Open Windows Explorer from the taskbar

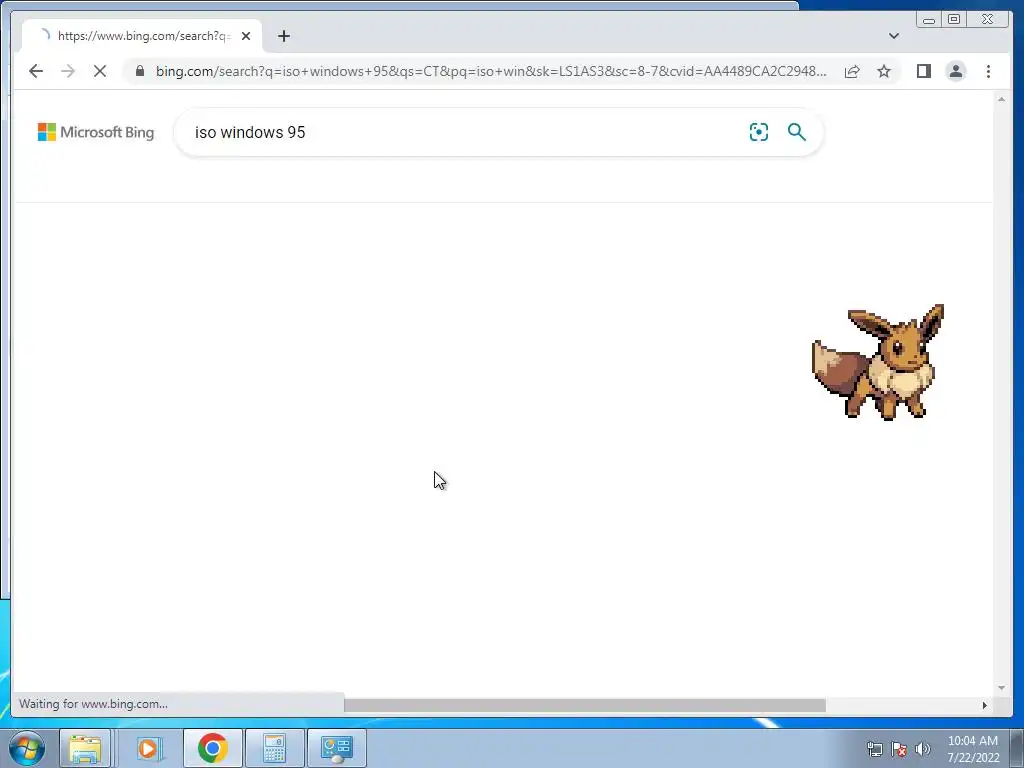(x=85, y=748)
